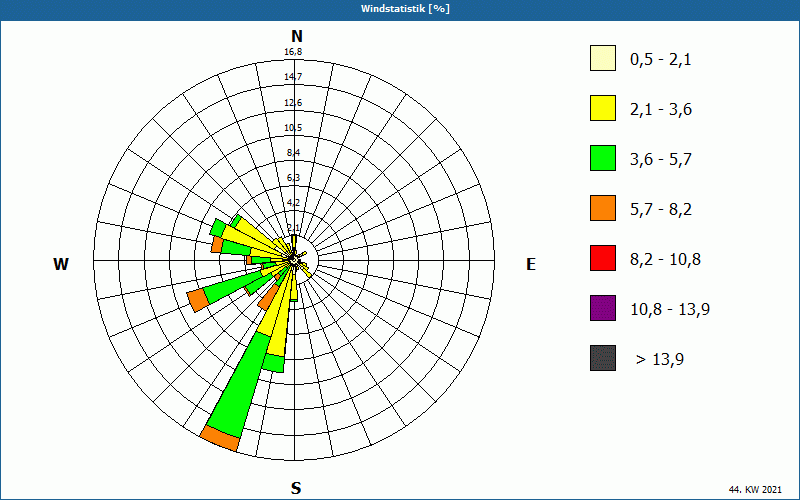Click the 8,4 axis value
800x500 pixels.
[x=293, y=153]
